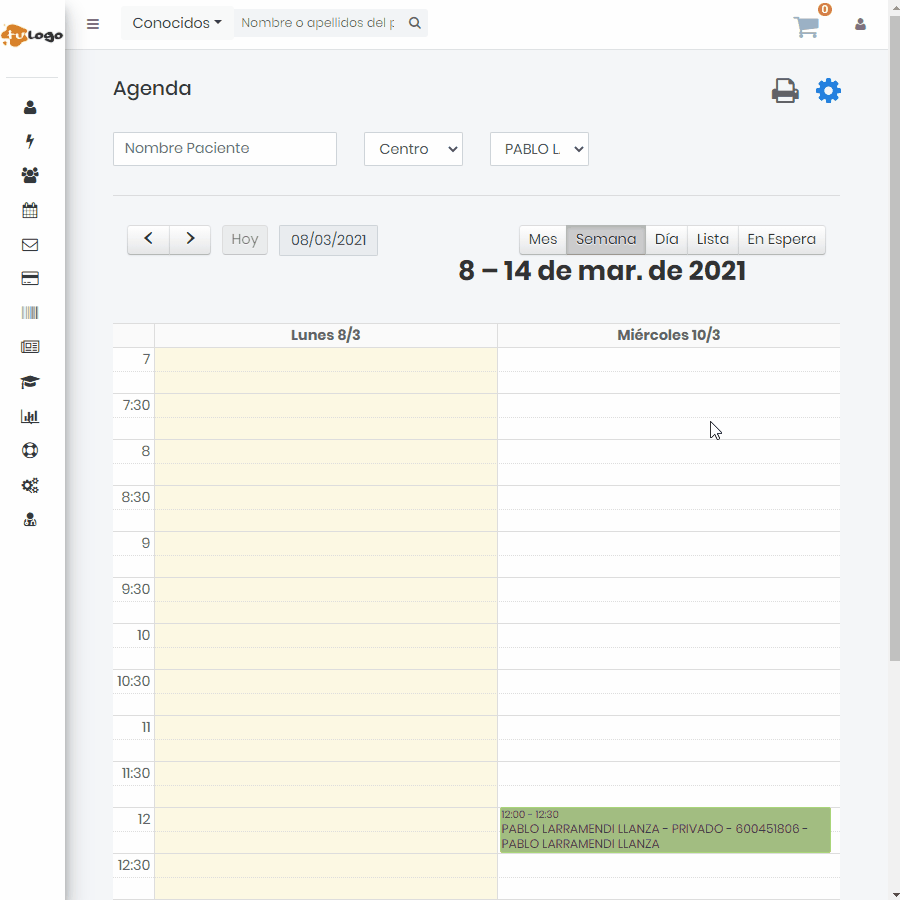
Task: Click the barcode icon in sidebar
Action: [x=30, y=313]
